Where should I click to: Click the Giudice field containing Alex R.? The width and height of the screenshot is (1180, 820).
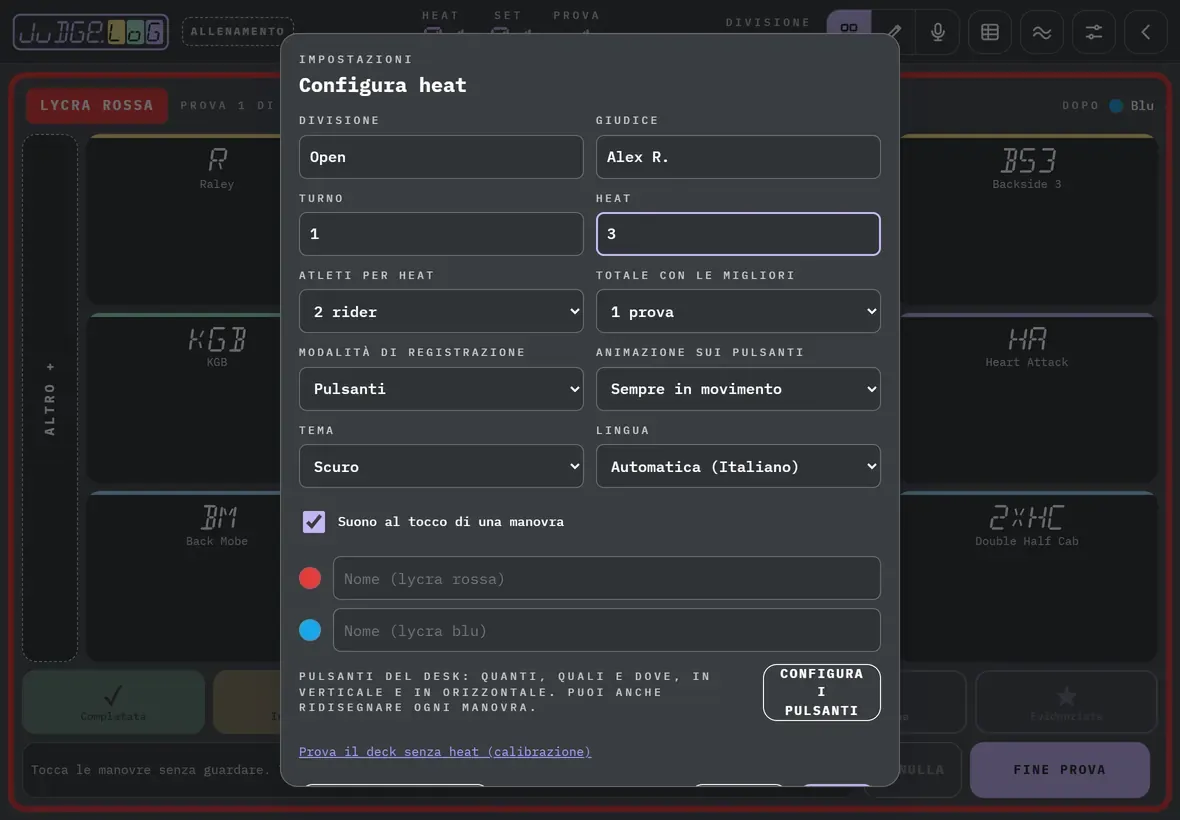[738, 156]
